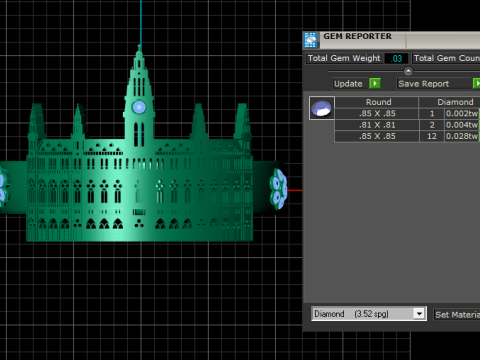
Task: Click the Total Gem Weight label
Action: tap(344, 58)
